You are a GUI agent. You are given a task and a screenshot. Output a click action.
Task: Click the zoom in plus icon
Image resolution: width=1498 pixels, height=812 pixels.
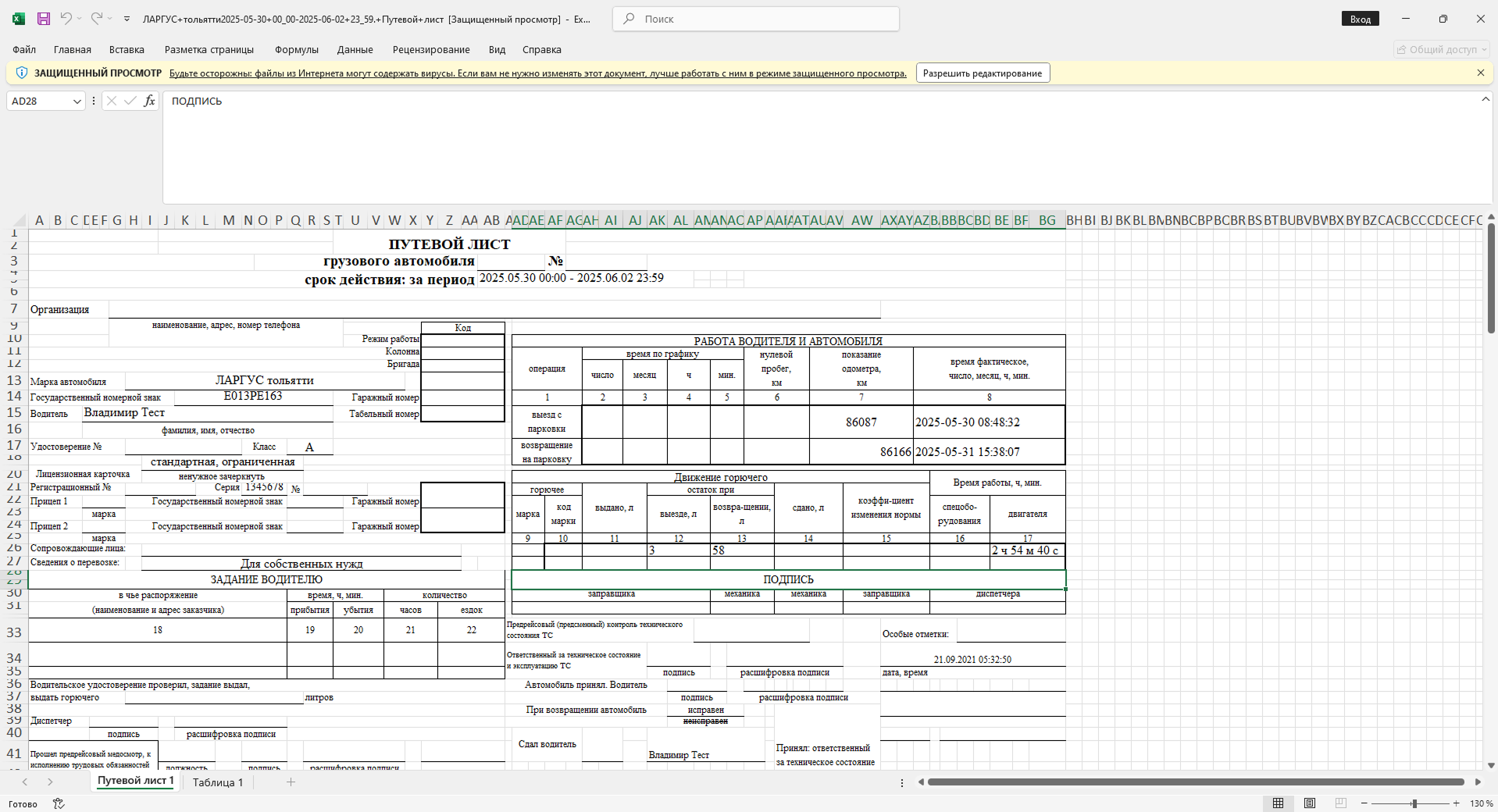[1456, 803]
